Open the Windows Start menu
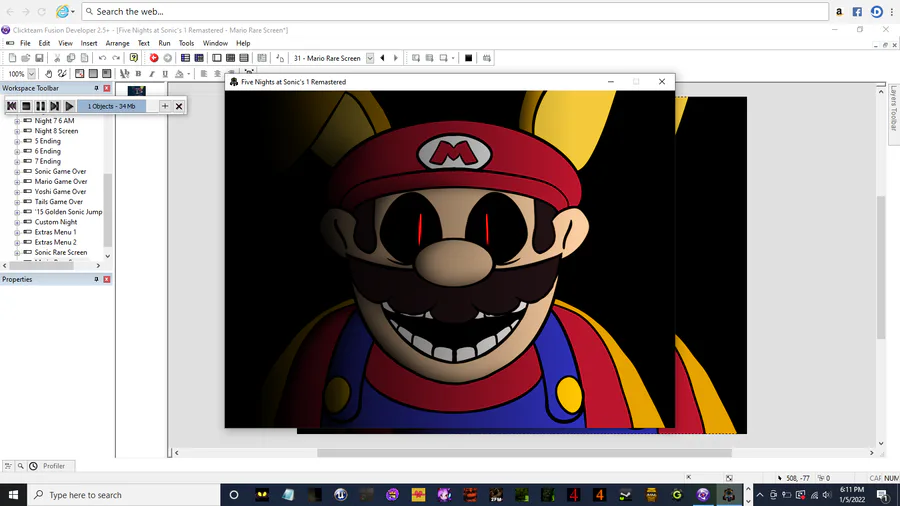Image resolution: width=900 pixels, height=506 pixels. pyautogui.click(x=13, y=495)
